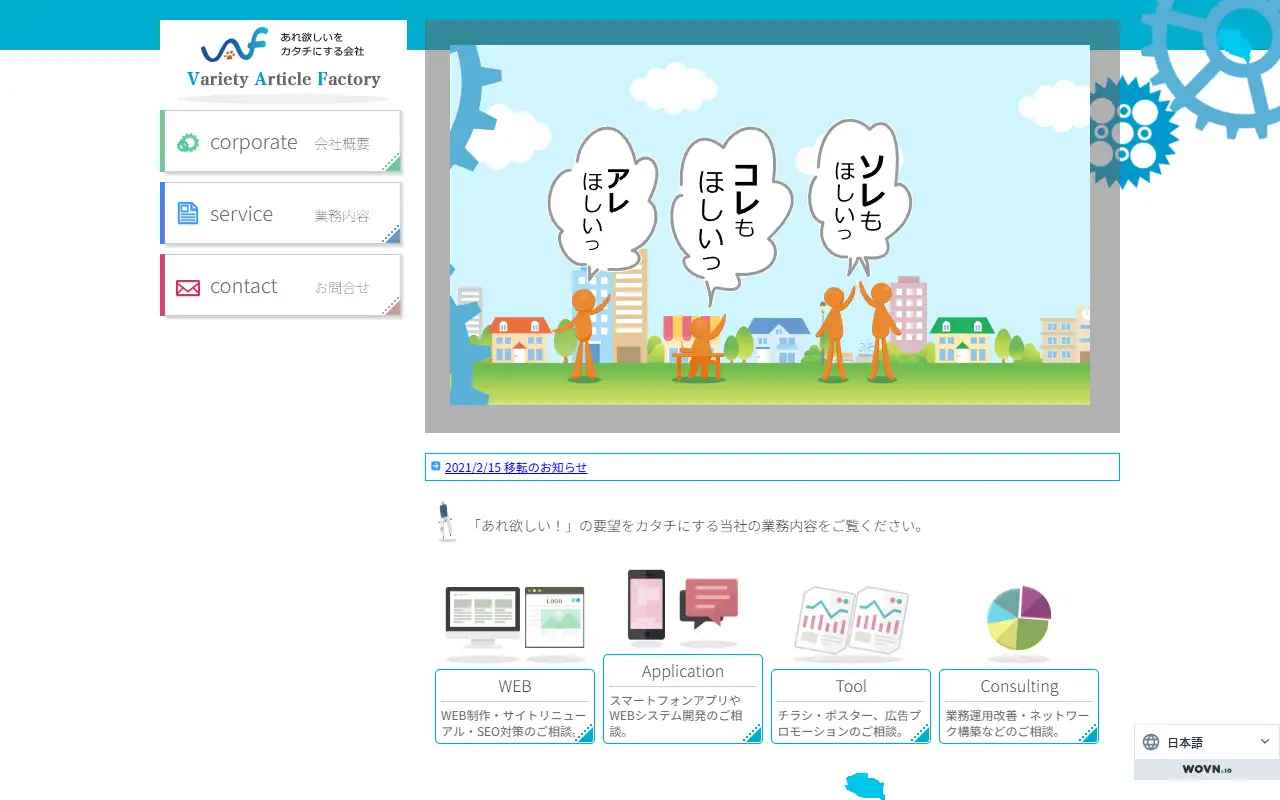
Task: Click the blue arrow icon beside the news link
Action: tap(436, 466)
